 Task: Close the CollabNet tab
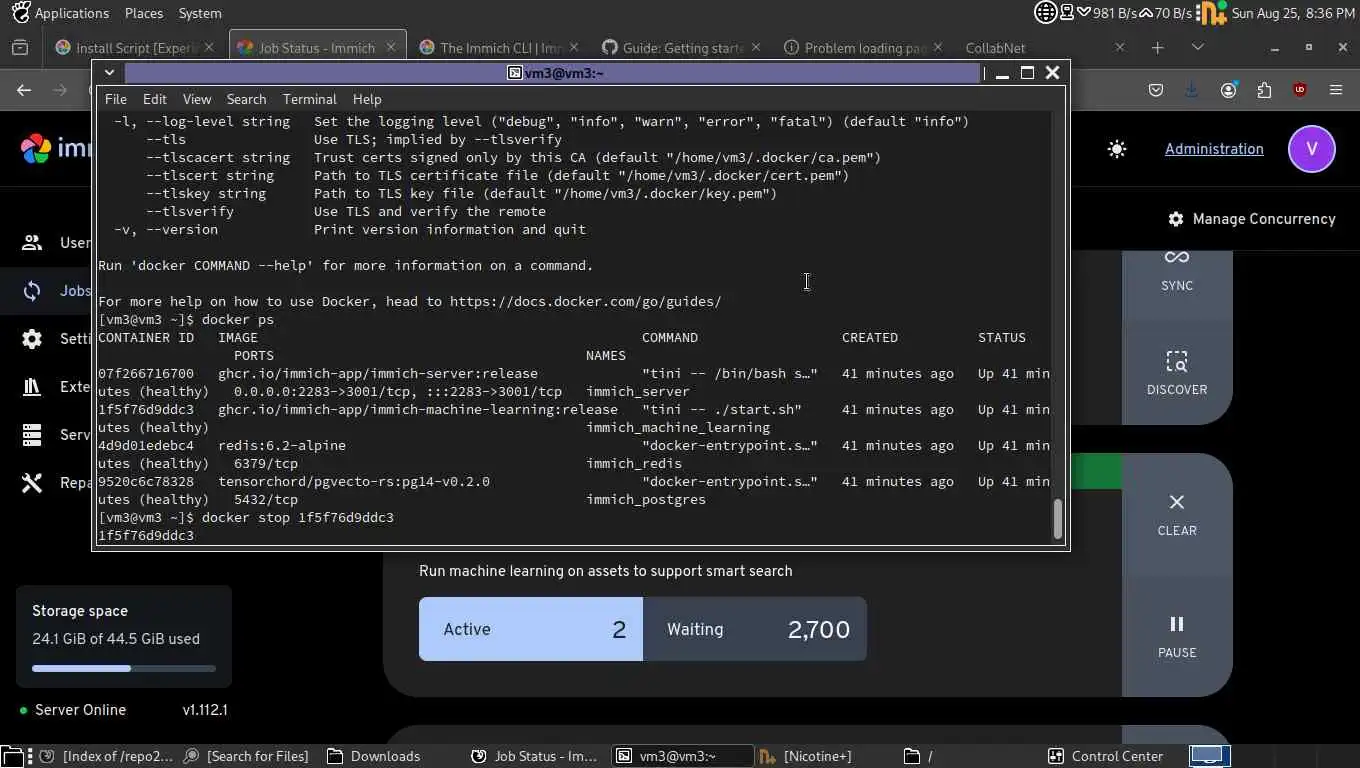tap(1120, 47)
